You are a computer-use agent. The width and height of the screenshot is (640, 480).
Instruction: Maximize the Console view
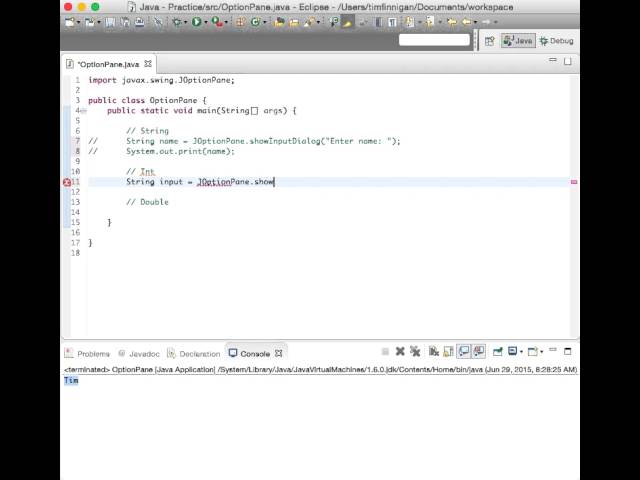coord(567,351)
